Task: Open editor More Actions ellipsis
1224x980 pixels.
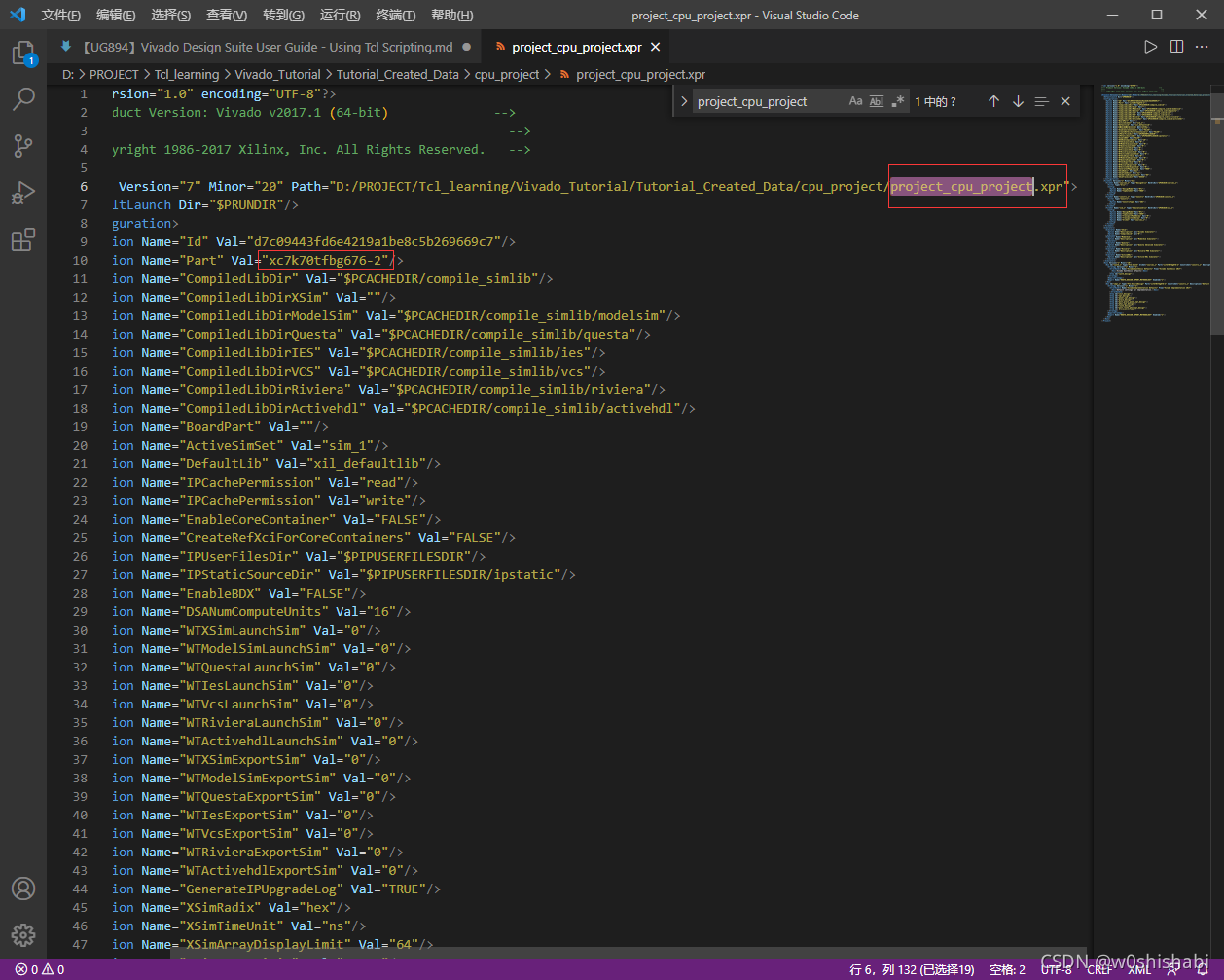Action: (x=1203, y=47)
